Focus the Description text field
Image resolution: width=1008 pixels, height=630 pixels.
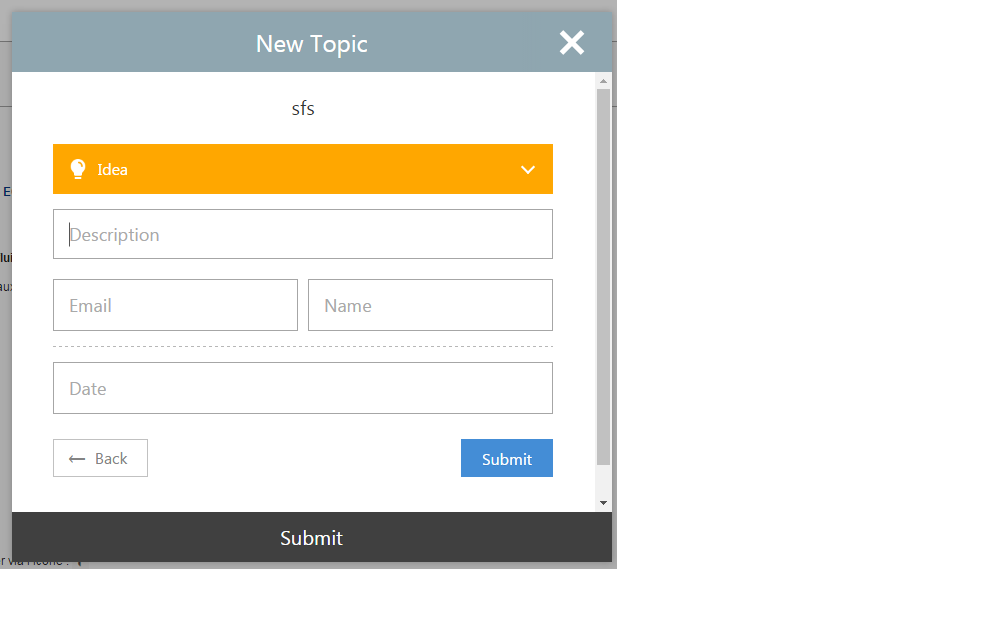coord(302,234)
